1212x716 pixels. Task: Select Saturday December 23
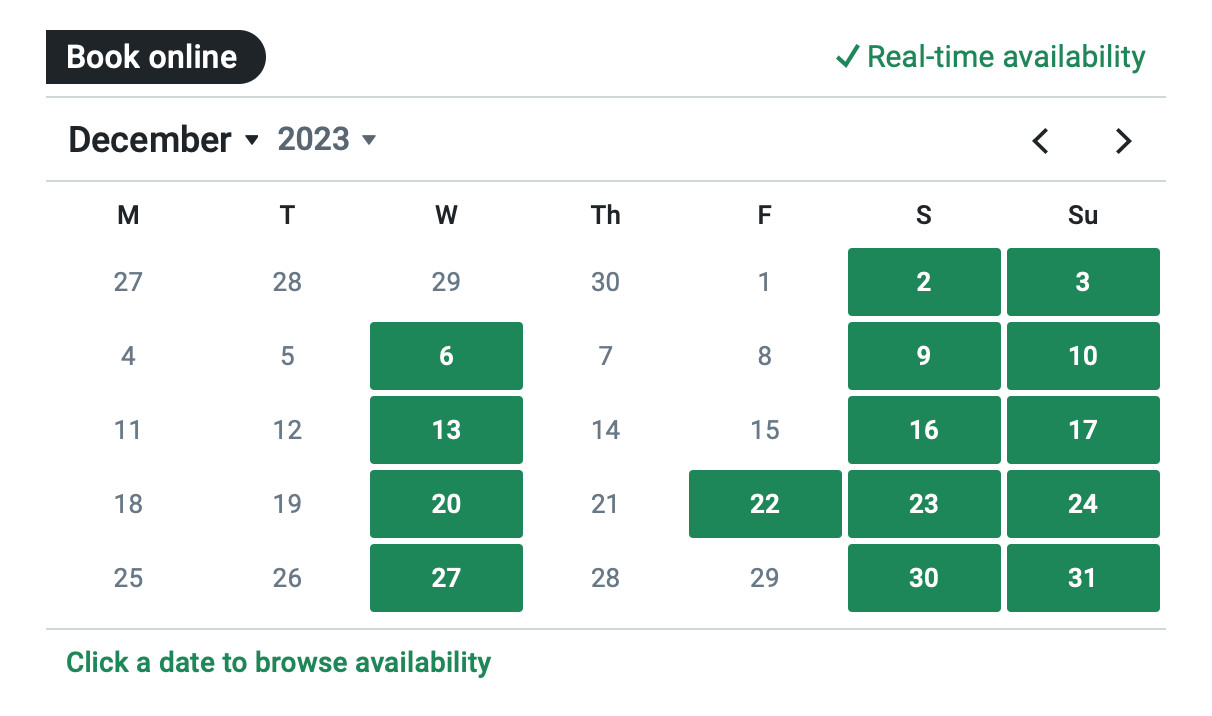[x=923, y=504]
